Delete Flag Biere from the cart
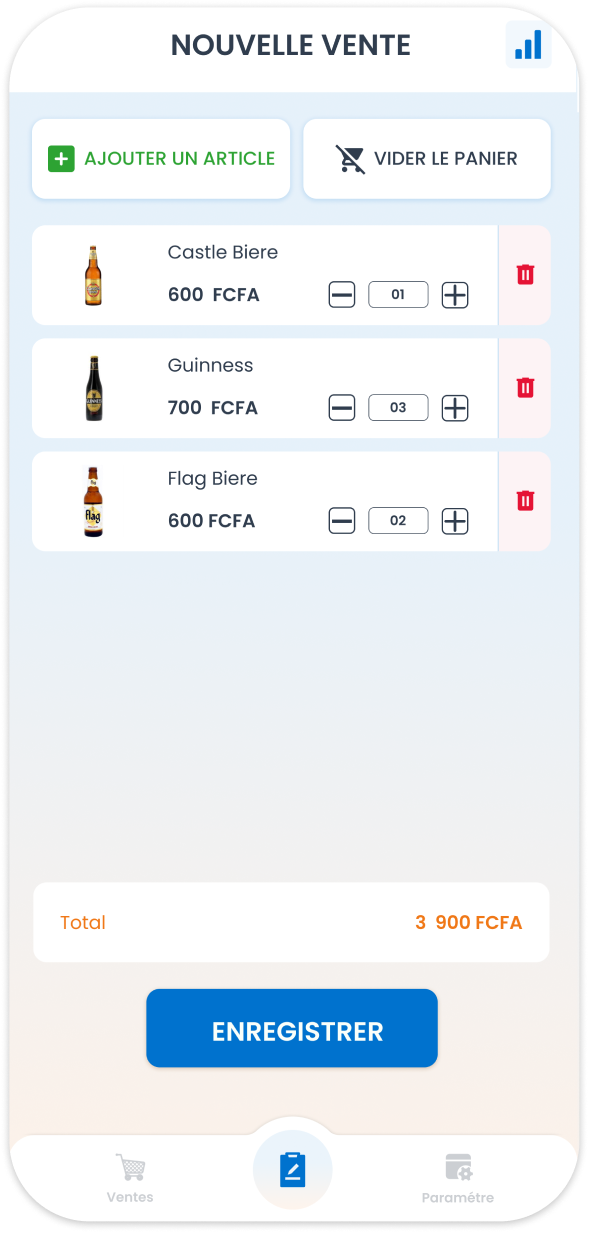This screenshot has width=589, height=1233. coord(525,501)
